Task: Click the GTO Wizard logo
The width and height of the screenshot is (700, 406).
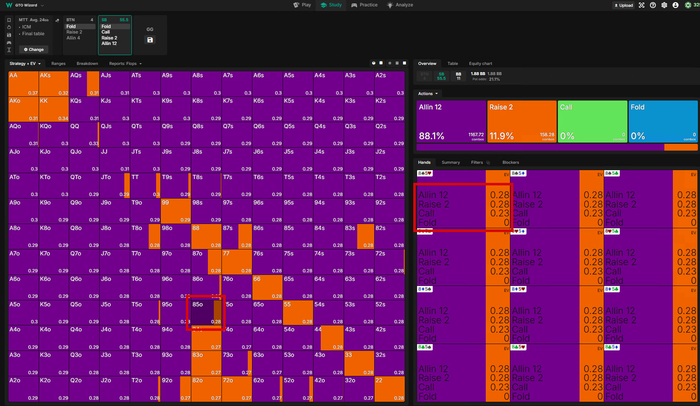Action: (x=9, y=5)
